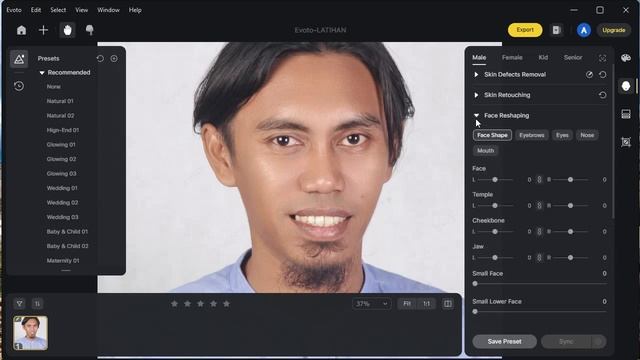Click the plus add-photos icon
The height and width of the screenshot is (360, 640).
(43, 30)
